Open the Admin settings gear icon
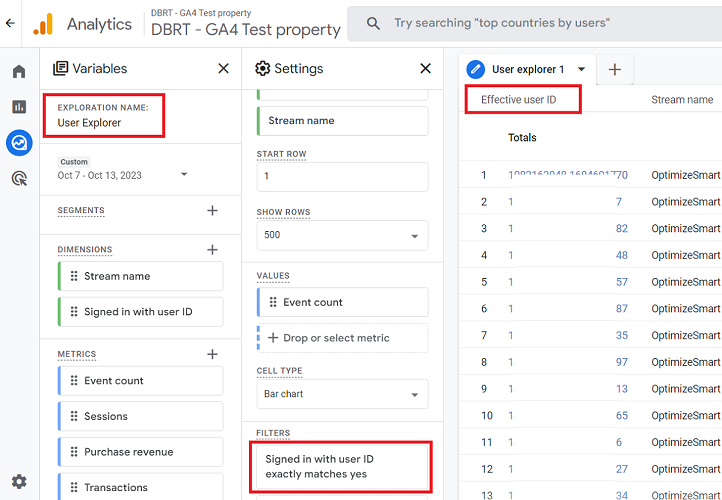Viewport: 722px width, 500px height. (x=19, y=481)
